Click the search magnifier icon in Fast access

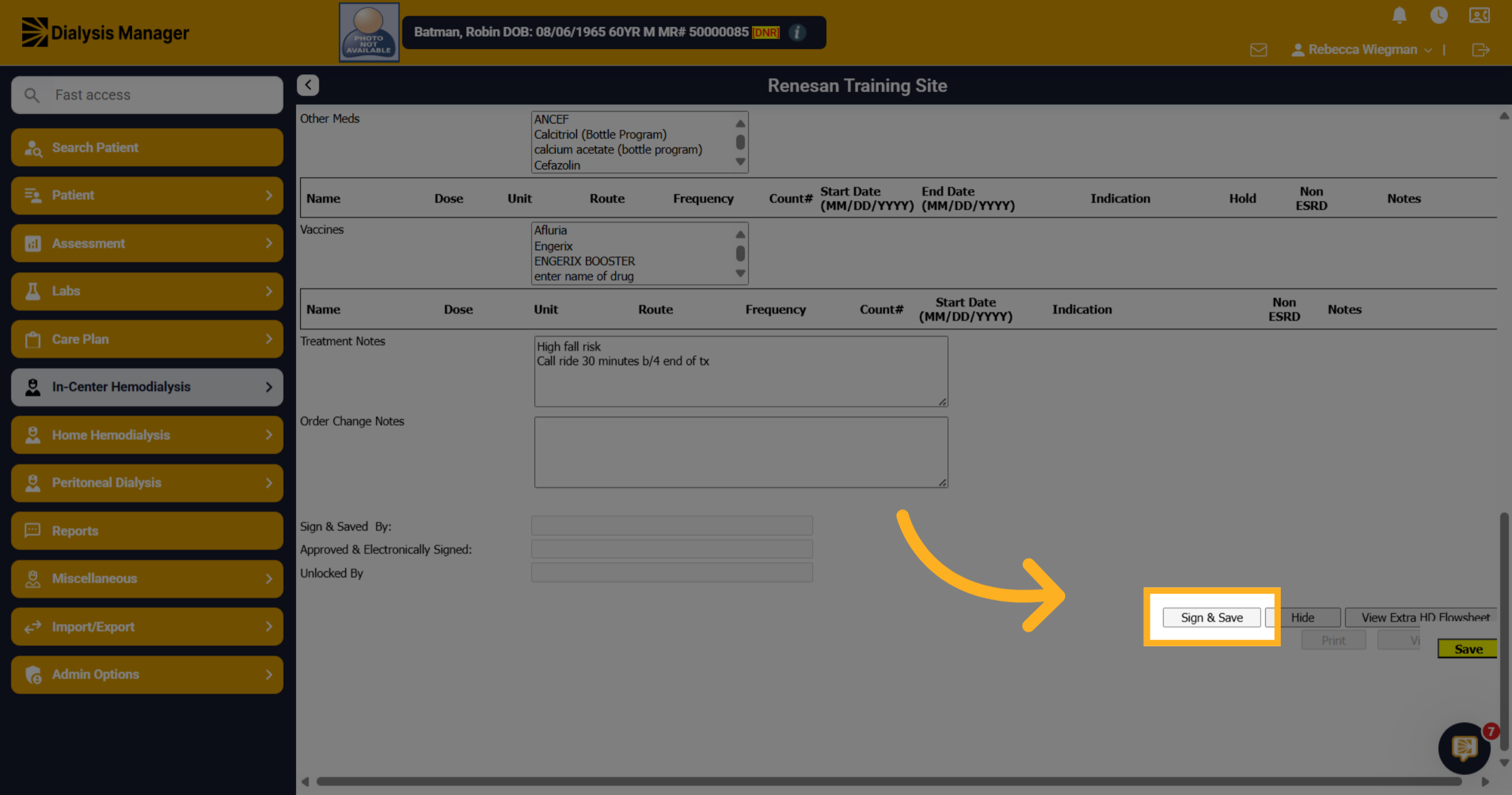(31, 95)
